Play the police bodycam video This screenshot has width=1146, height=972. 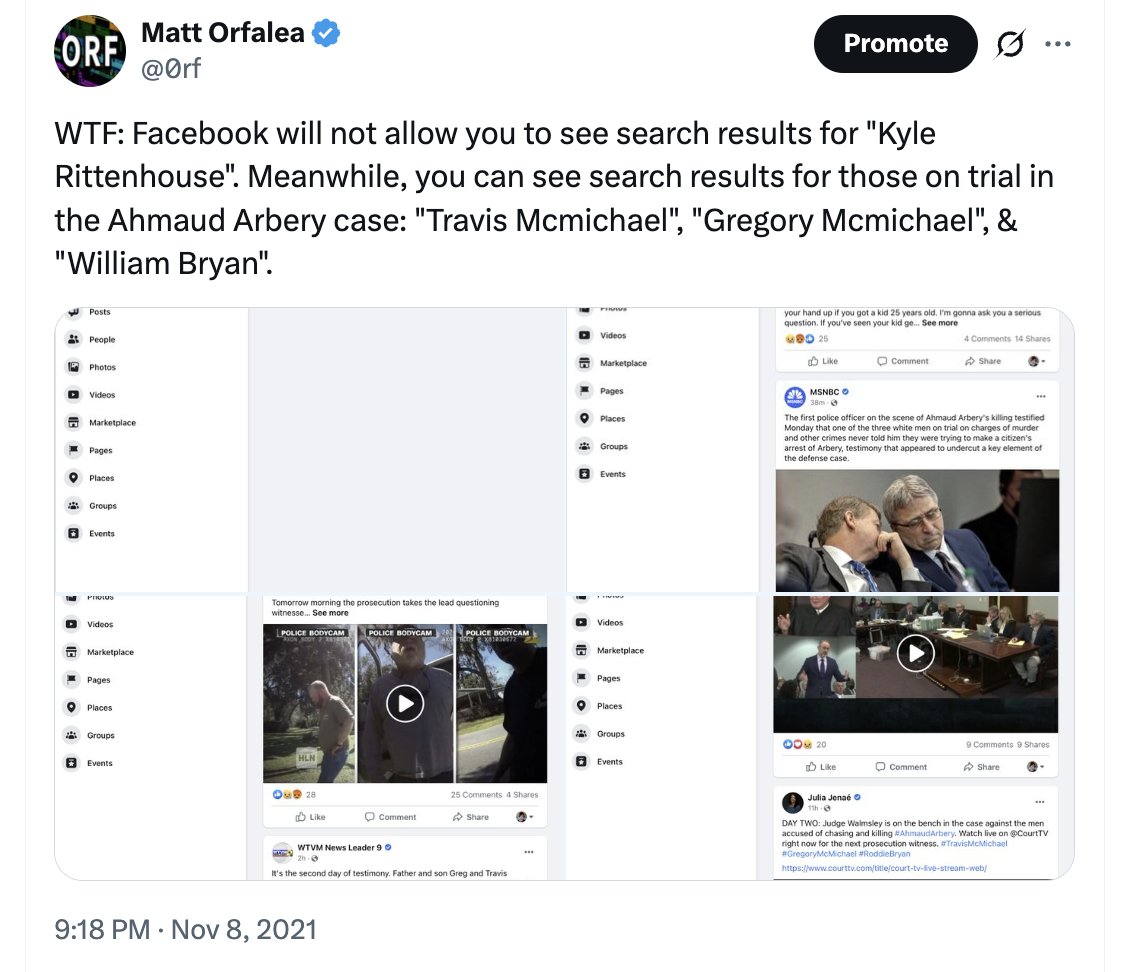[x=405, y=703]
